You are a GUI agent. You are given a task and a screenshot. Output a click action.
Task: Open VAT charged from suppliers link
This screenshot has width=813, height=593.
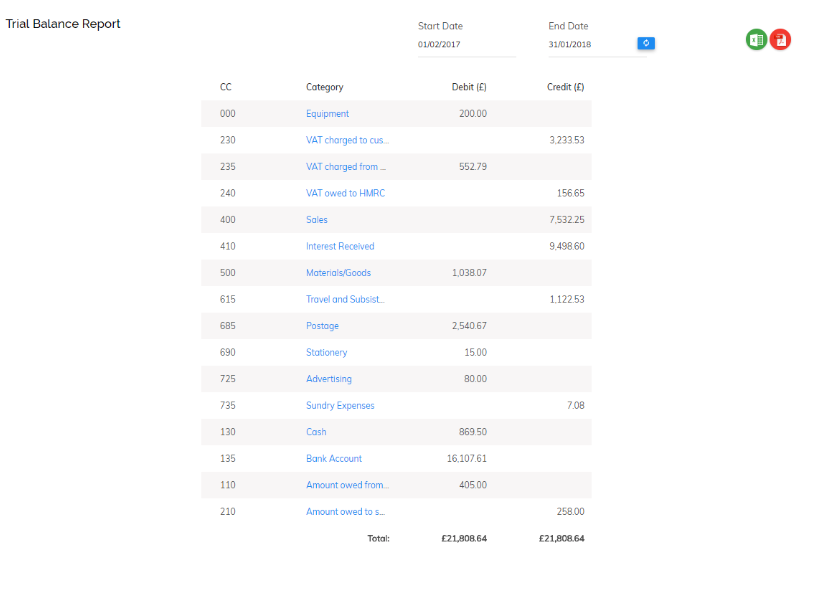(x=346, y=166)
